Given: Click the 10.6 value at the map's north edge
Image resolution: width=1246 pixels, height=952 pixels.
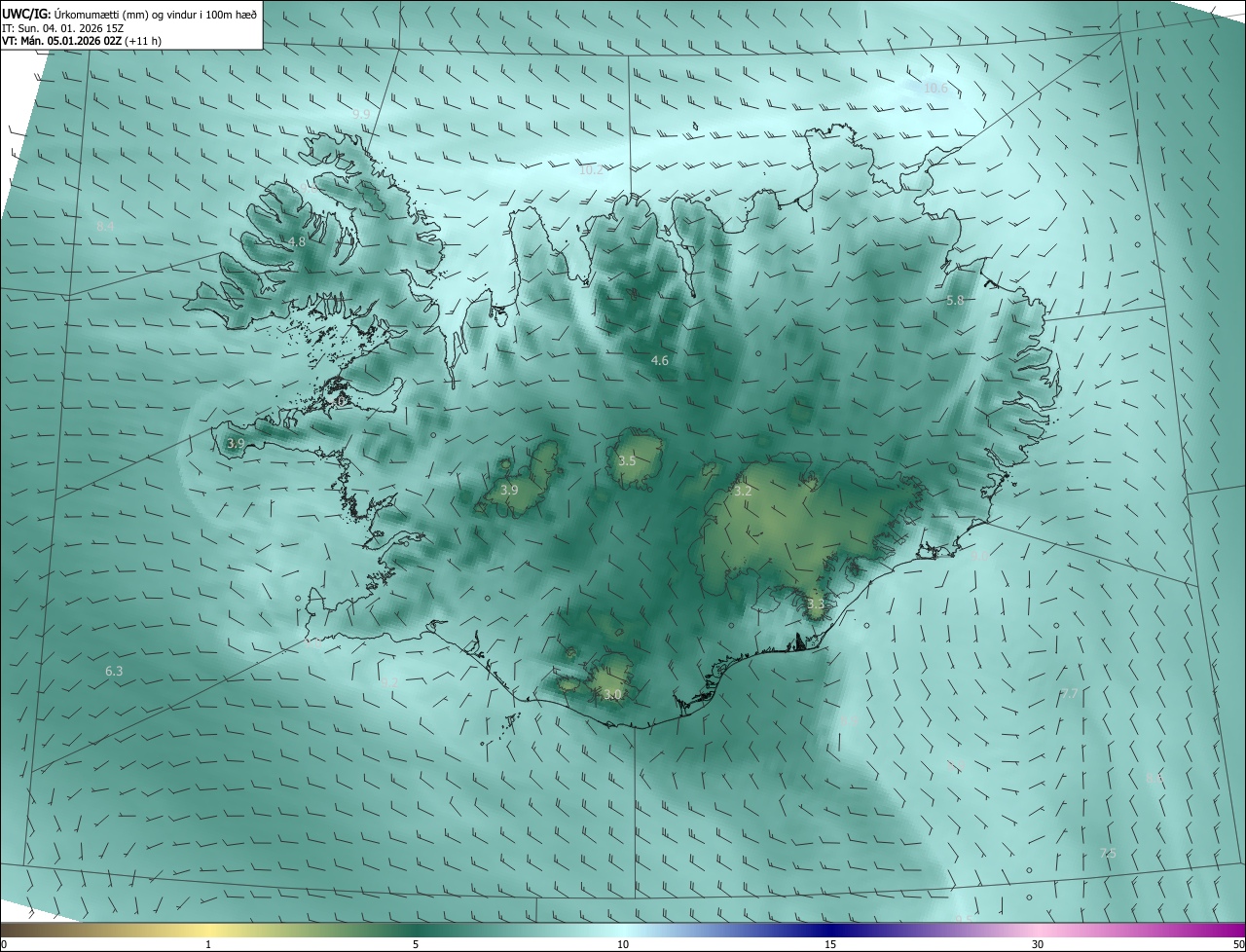Looking at the screenshot, I should (934, 88).
